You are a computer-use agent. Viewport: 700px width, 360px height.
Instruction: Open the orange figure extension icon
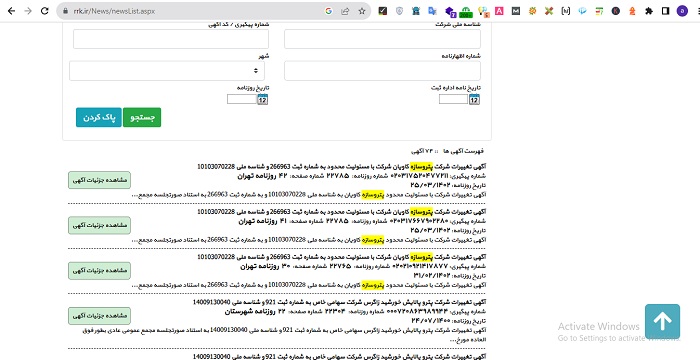click(x=632, y=11)
